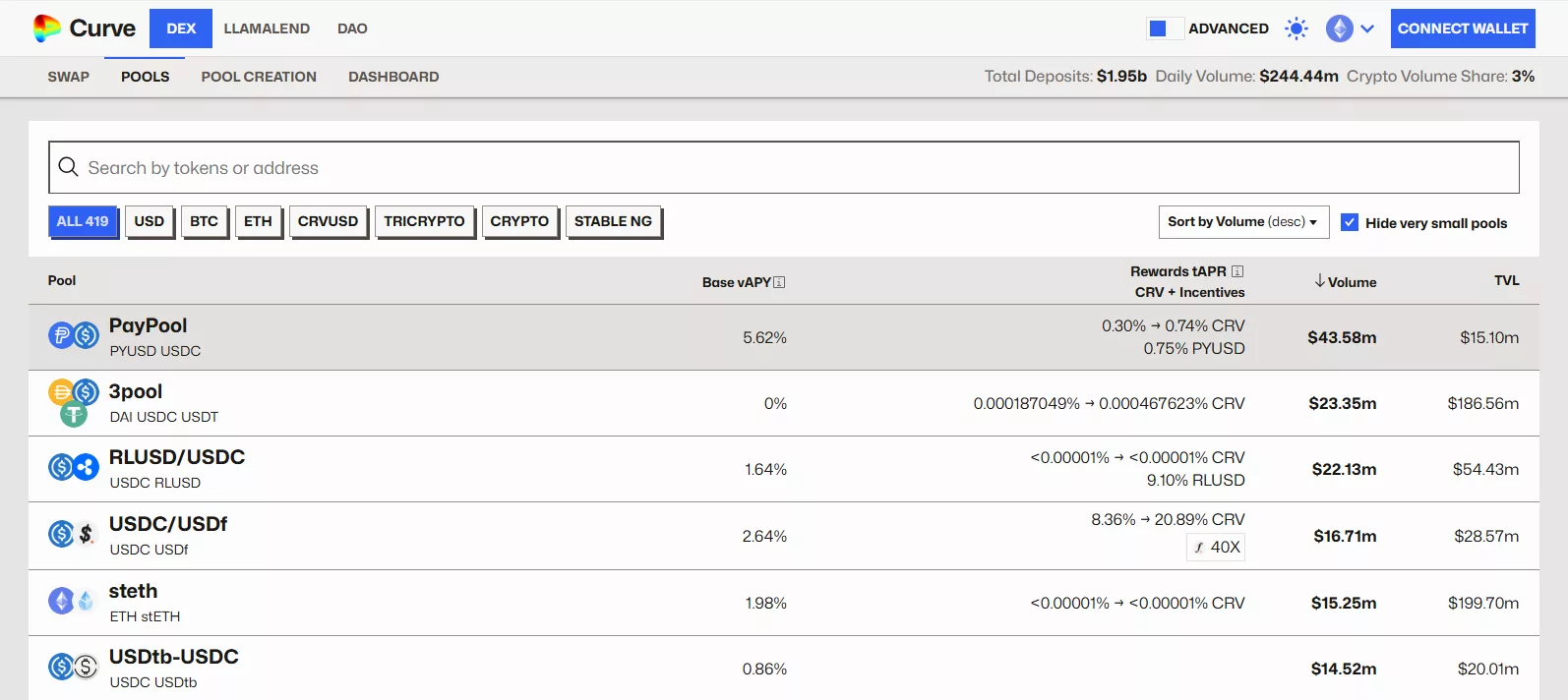
Task: Sort by the Pool column header
Action: [x=62, y=280]
